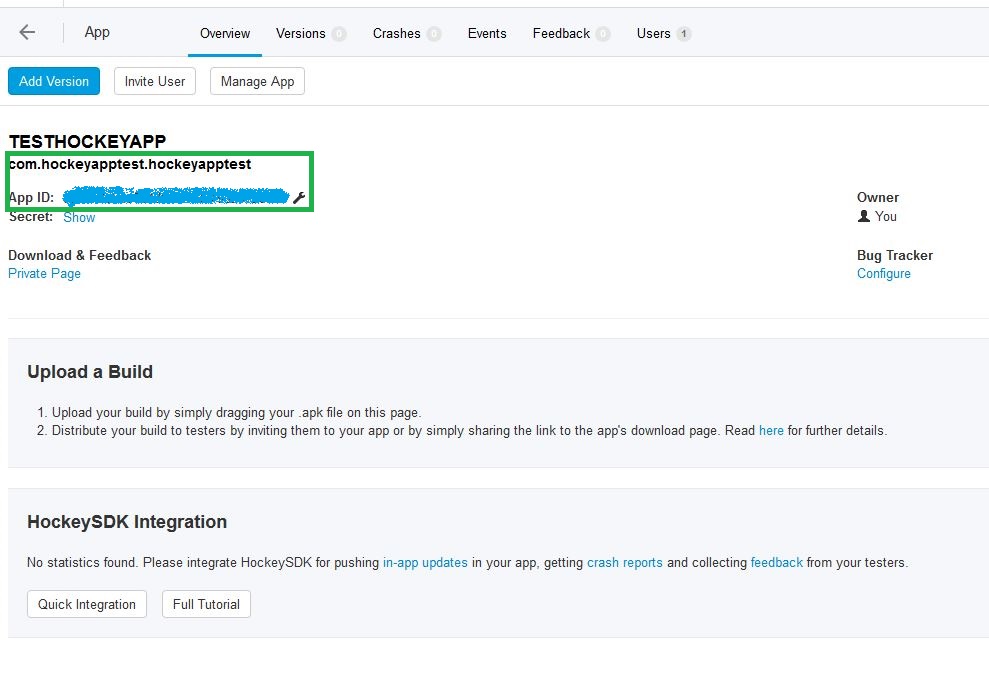The width and height of the screenshot is (989, 676).
Task: Configure the Bug Tracker
Action: (884, 274)
